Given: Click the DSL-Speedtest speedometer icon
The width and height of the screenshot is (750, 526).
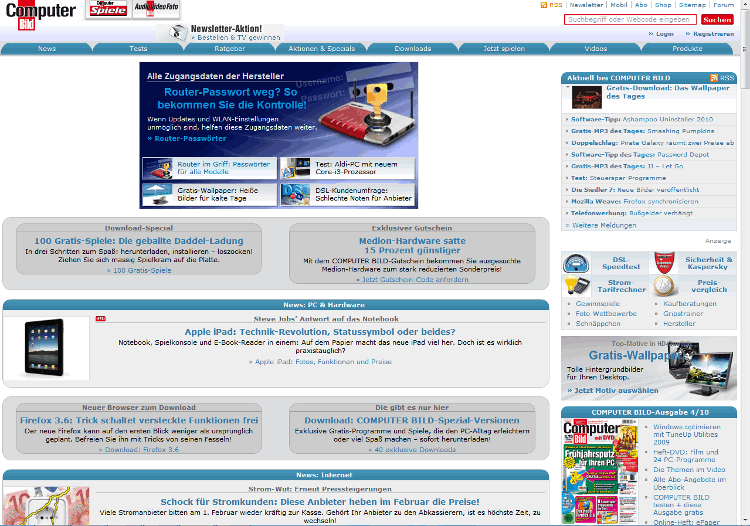Looking at the screenshot, I should tap(576, 263).
